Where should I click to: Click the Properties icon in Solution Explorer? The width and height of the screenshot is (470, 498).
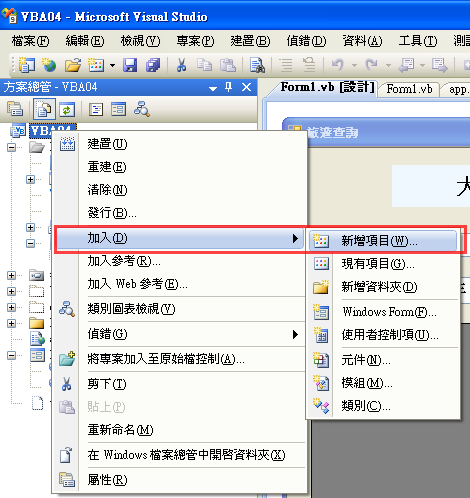(15, 109)
